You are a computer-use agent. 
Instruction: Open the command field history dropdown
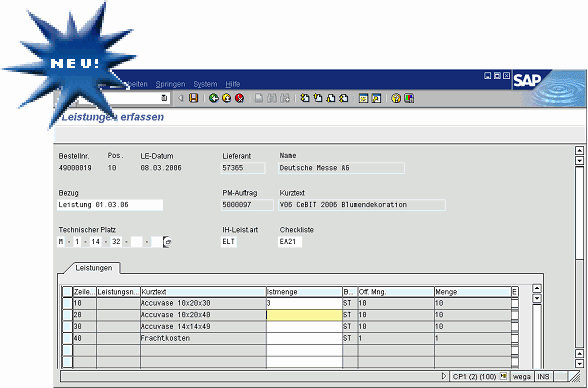click(164, 98)
